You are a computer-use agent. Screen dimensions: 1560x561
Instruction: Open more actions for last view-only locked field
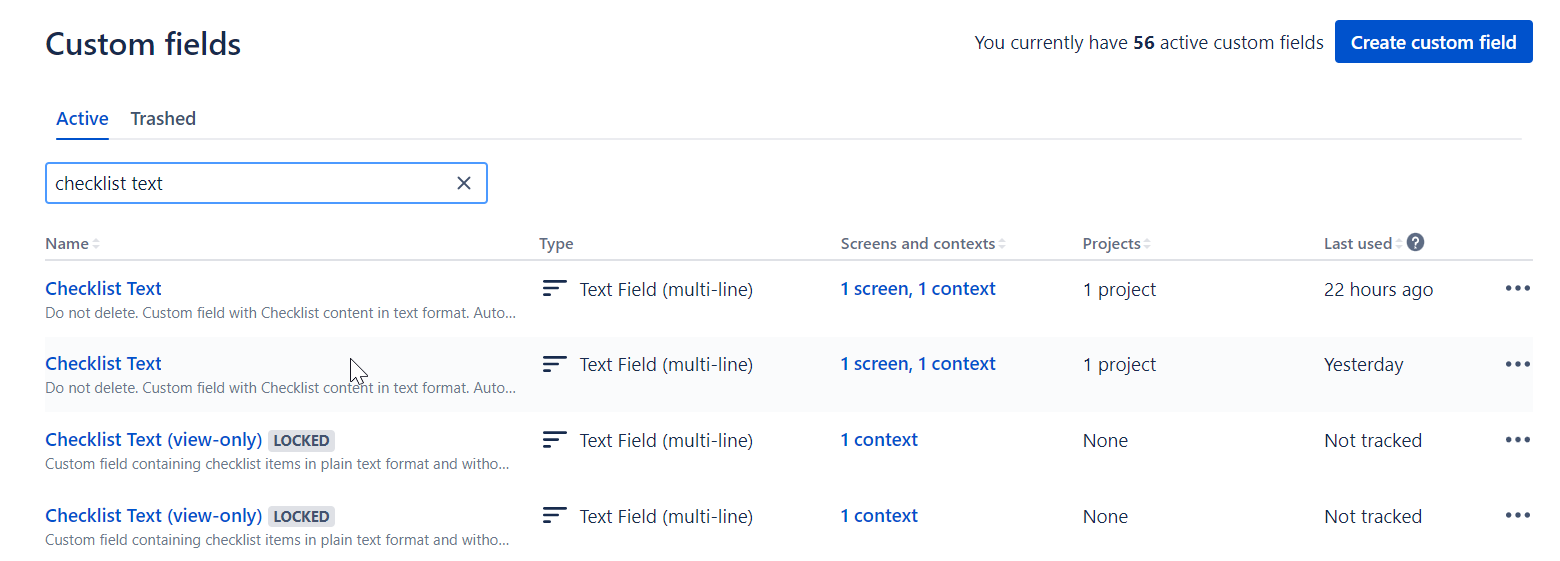coord(1517,516)
